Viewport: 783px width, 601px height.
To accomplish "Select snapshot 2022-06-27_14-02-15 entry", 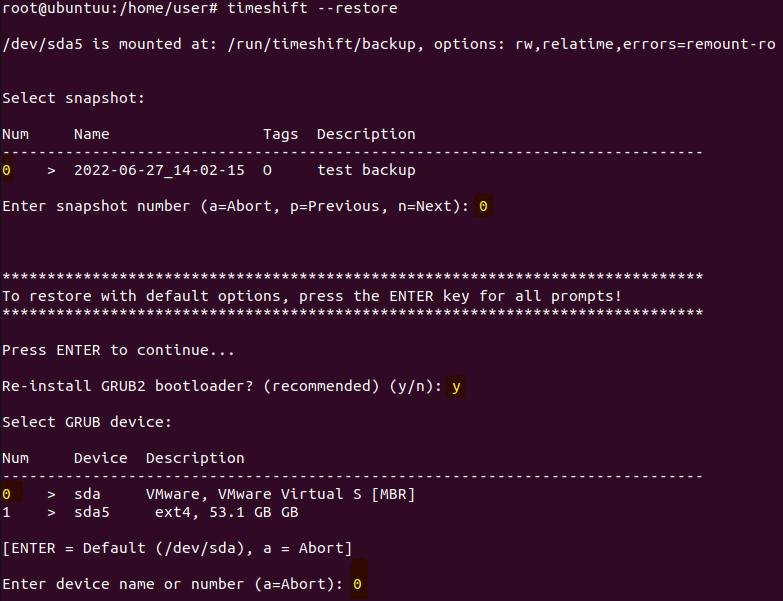I will click(159, 170).
